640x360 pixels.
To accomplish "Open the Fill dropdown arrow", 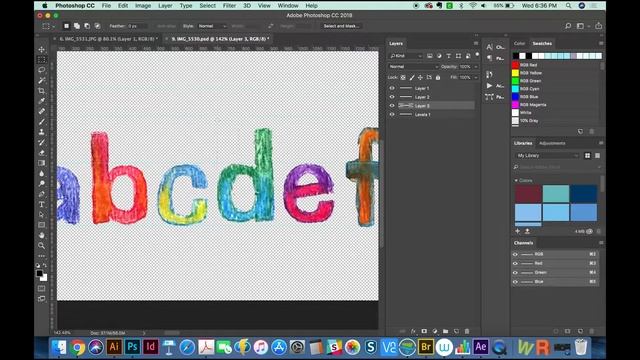I will click(x=476, y=77).
